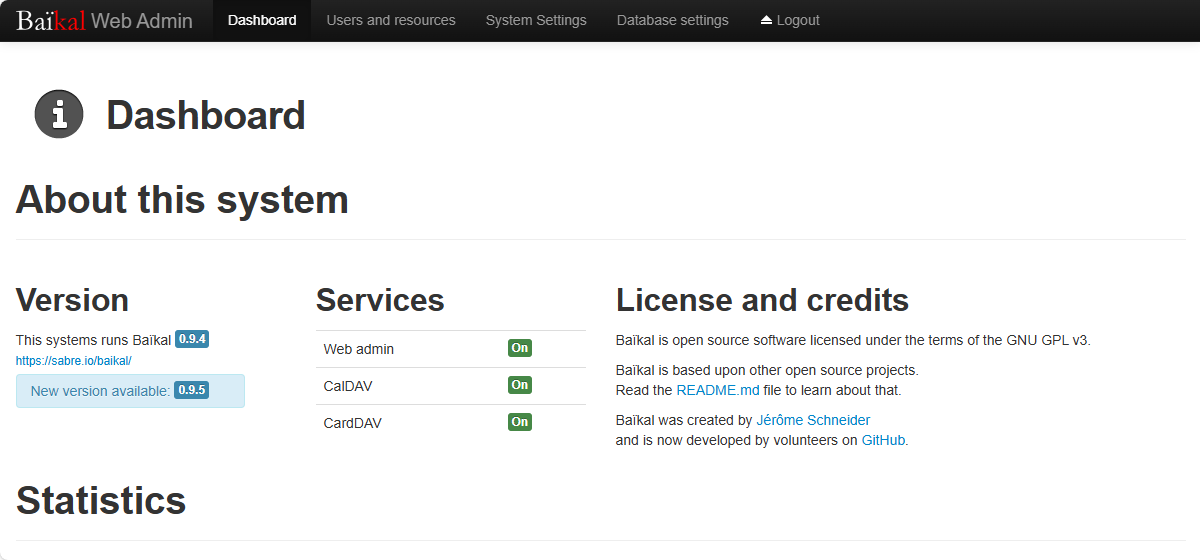The image size is (1200, 560).
Task: Select the Web admin service row label
Action: click(359, 349)
